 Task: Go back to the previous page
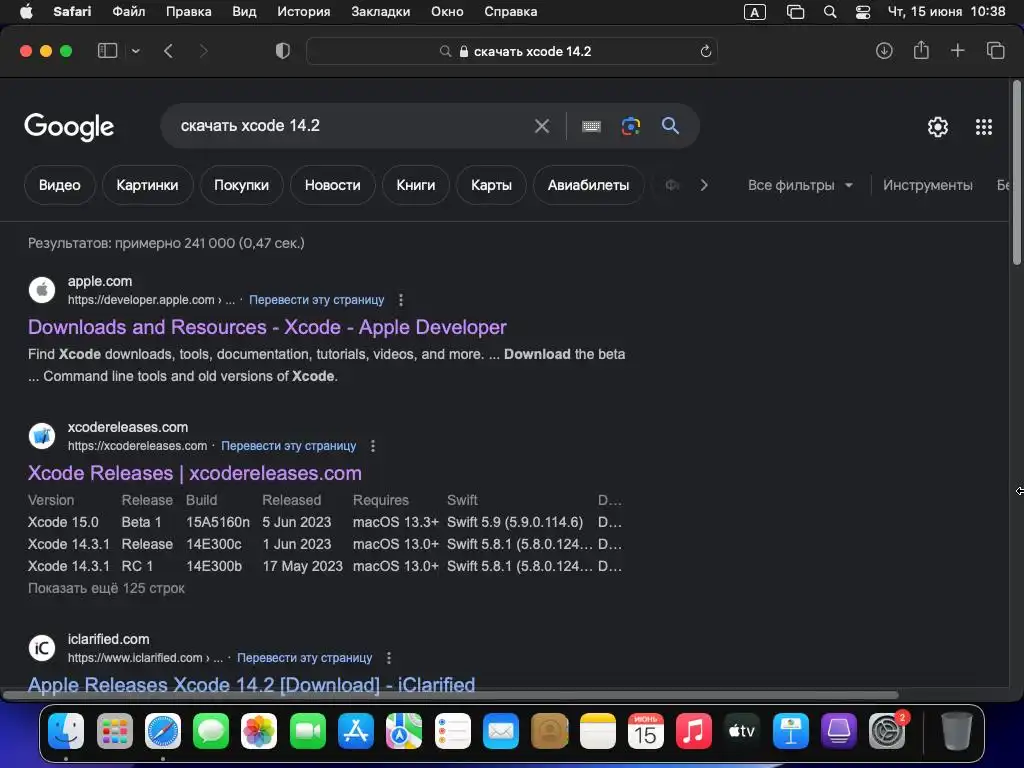[x=168, y=51]
